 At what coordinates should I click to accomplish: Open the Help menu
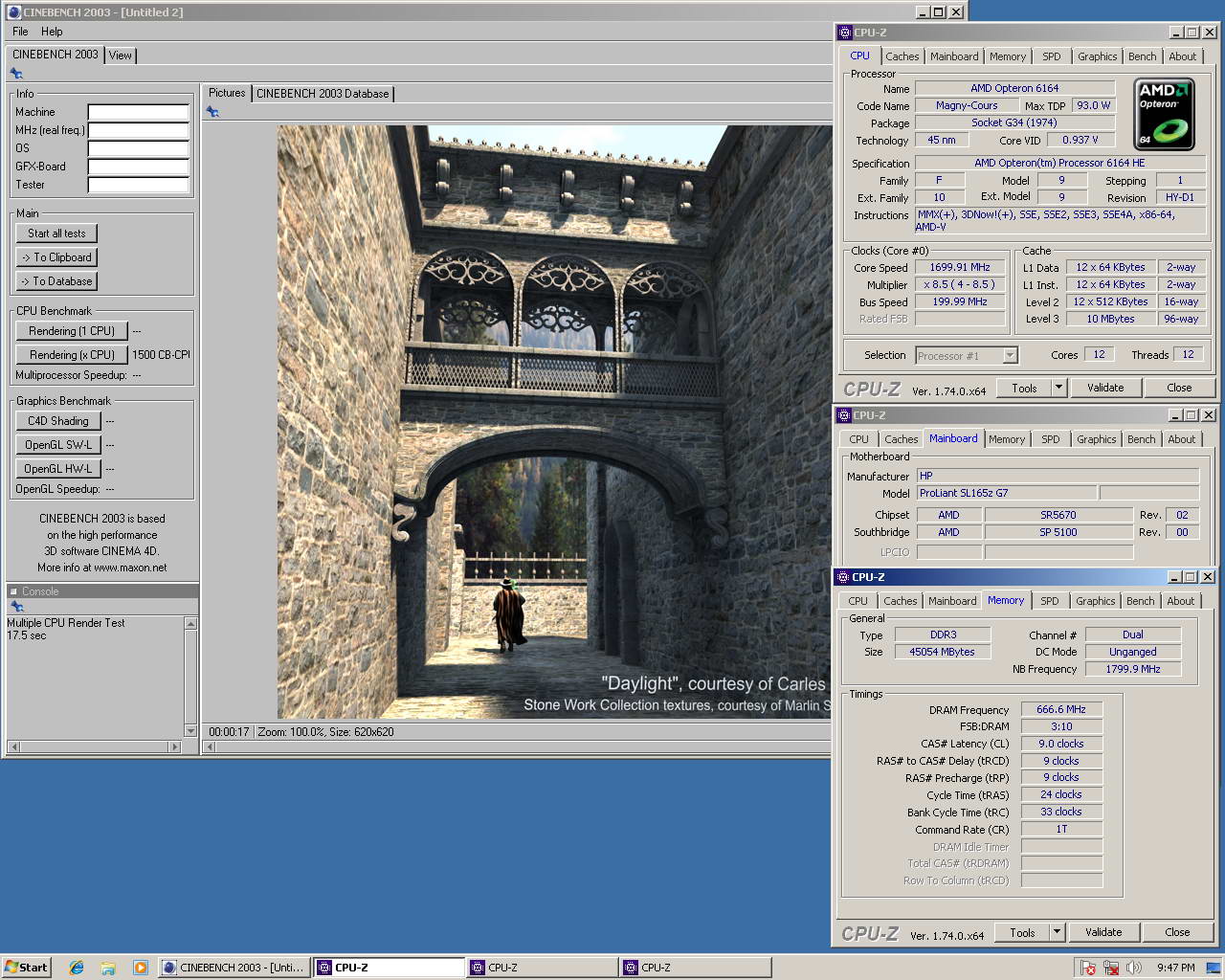point(52,32)
